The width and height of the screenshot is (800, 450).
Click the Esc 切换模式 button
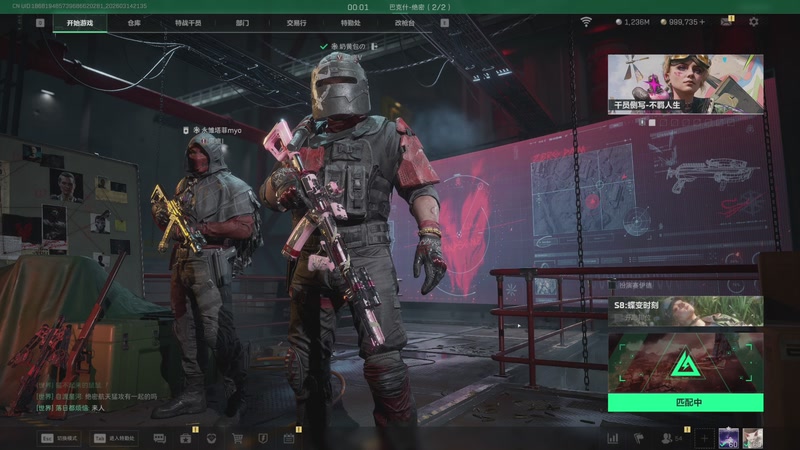pos(60,438)
